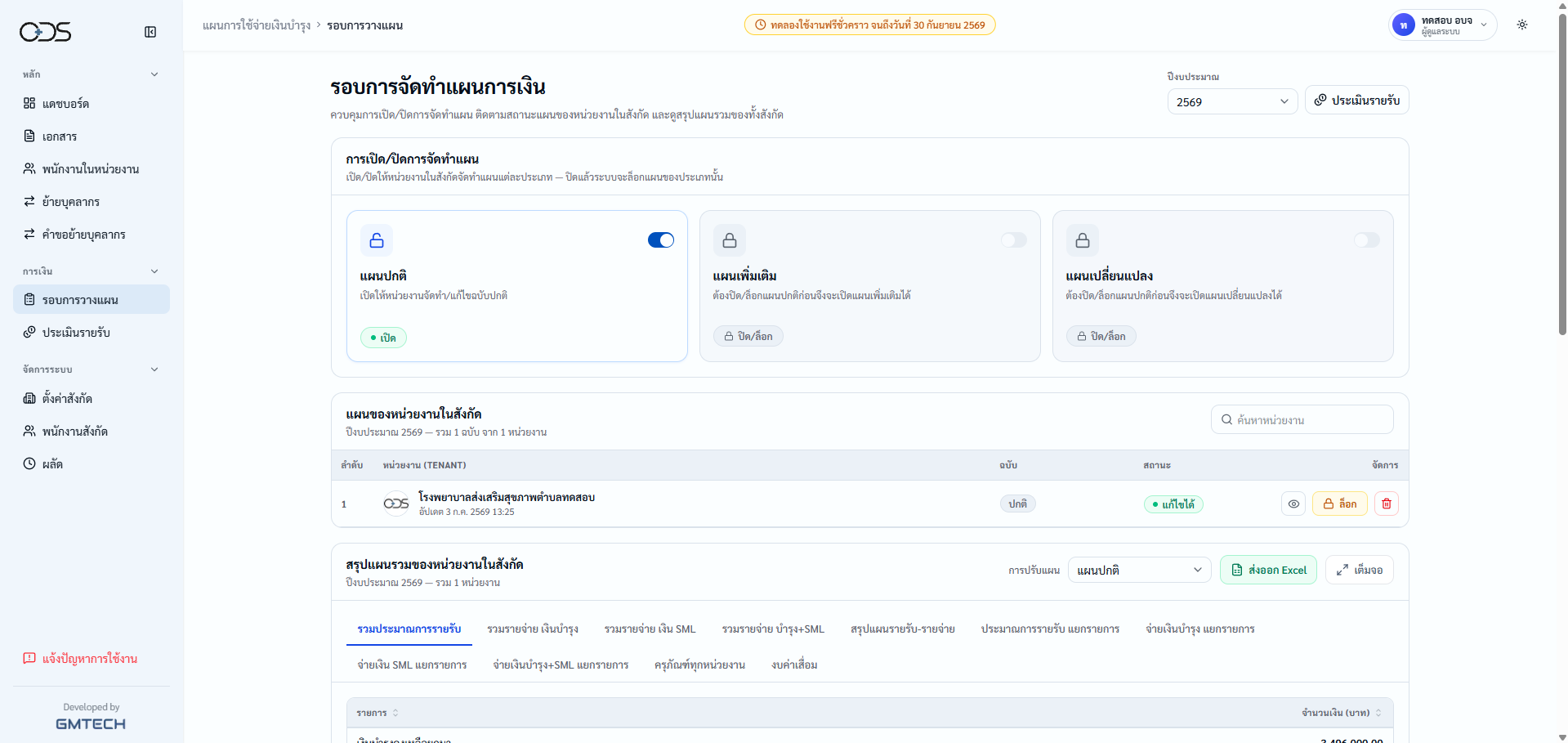Switch to รวมรายจ่าย เงินบำรุง tab
This screenshot has height=743, width=1568.
point(533,629)
